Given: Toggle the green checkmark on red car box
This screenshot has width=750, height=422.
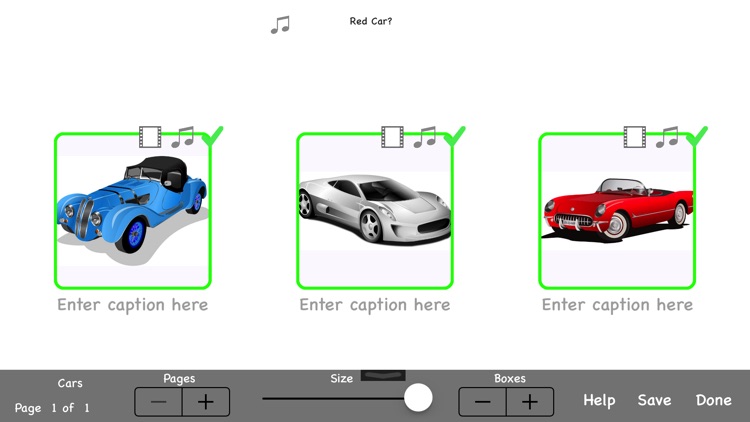Looking at the screenshot, I should click(x=697, y=136).
